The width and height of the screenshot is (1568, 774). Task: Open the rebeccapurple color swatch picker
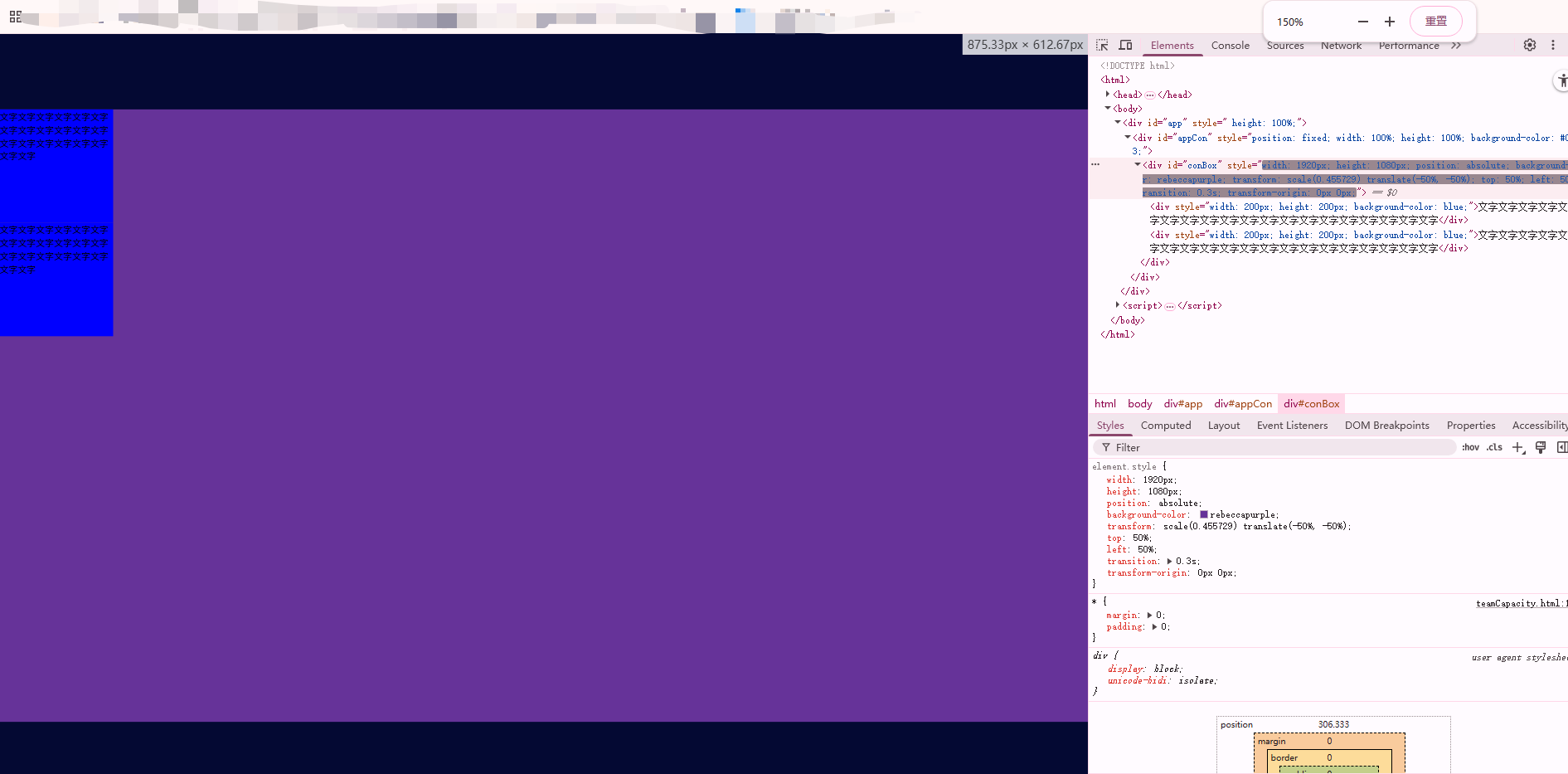(1204, 514)
